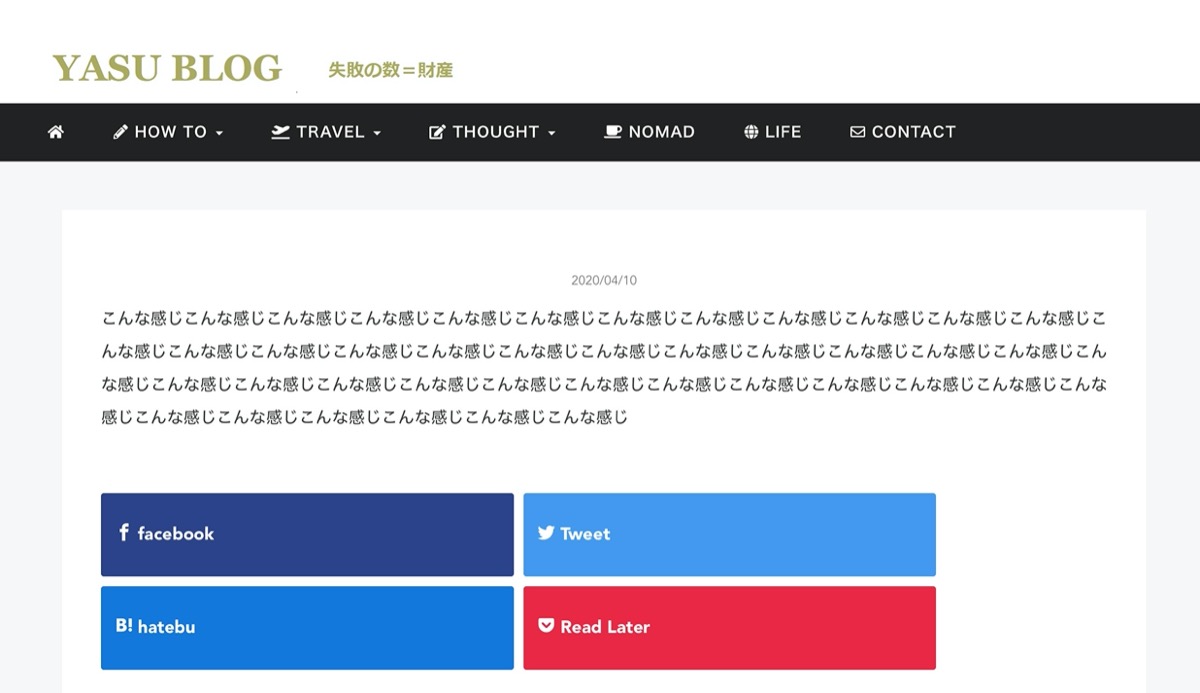1200x693 pixels.
Task: Go to the home page icon
Action: (x=56, y=132)
